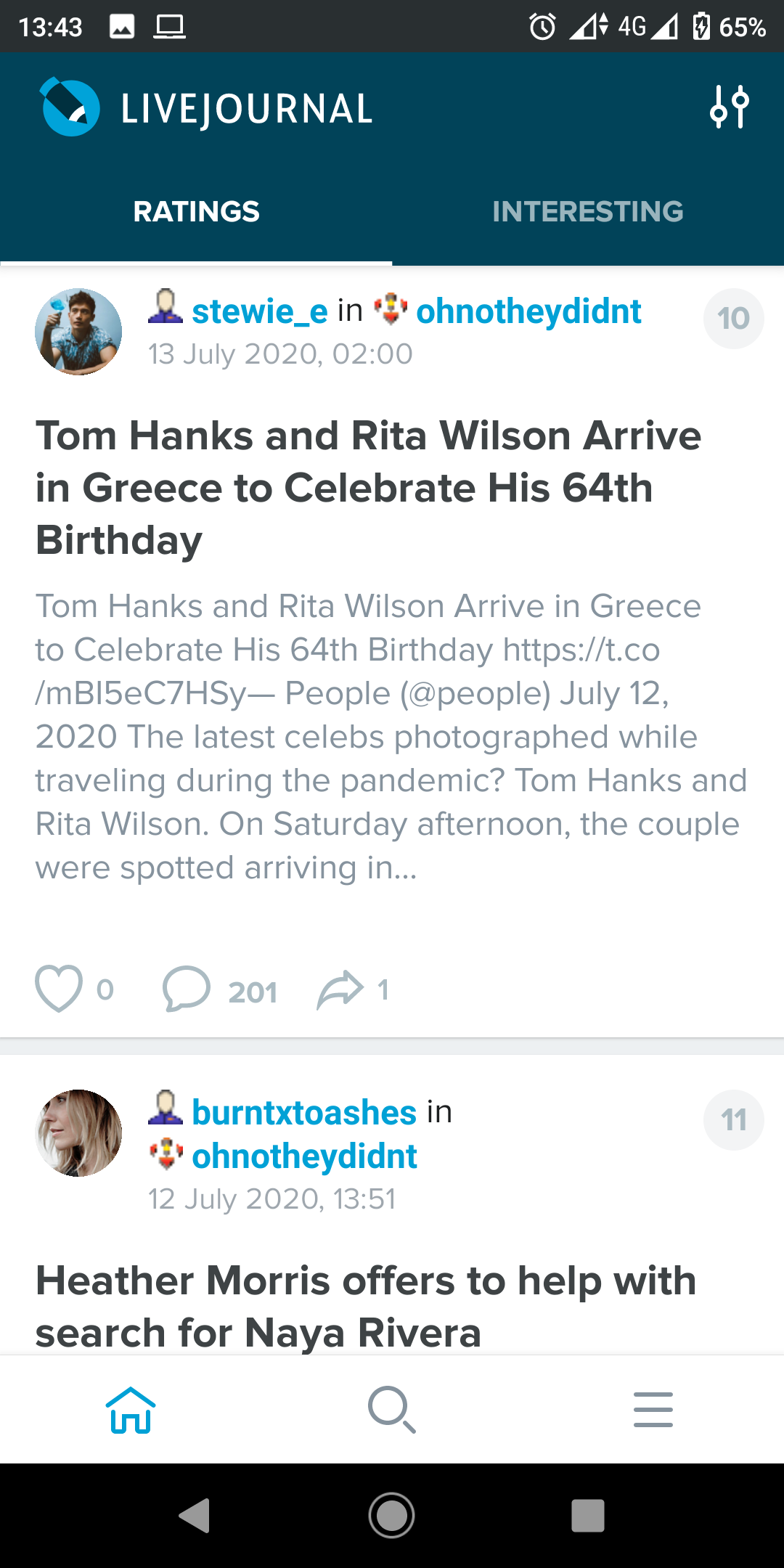Share the Tom Hanks post via arrow icon
The image size is (784, 1568).
click(340, 989)
